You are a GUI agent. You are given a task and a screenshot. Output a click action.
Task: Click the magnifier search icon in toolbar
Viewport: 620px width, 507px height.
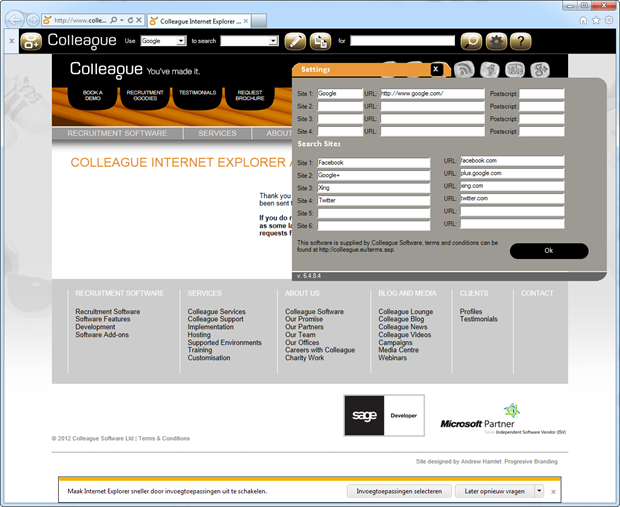coord(471,41)
